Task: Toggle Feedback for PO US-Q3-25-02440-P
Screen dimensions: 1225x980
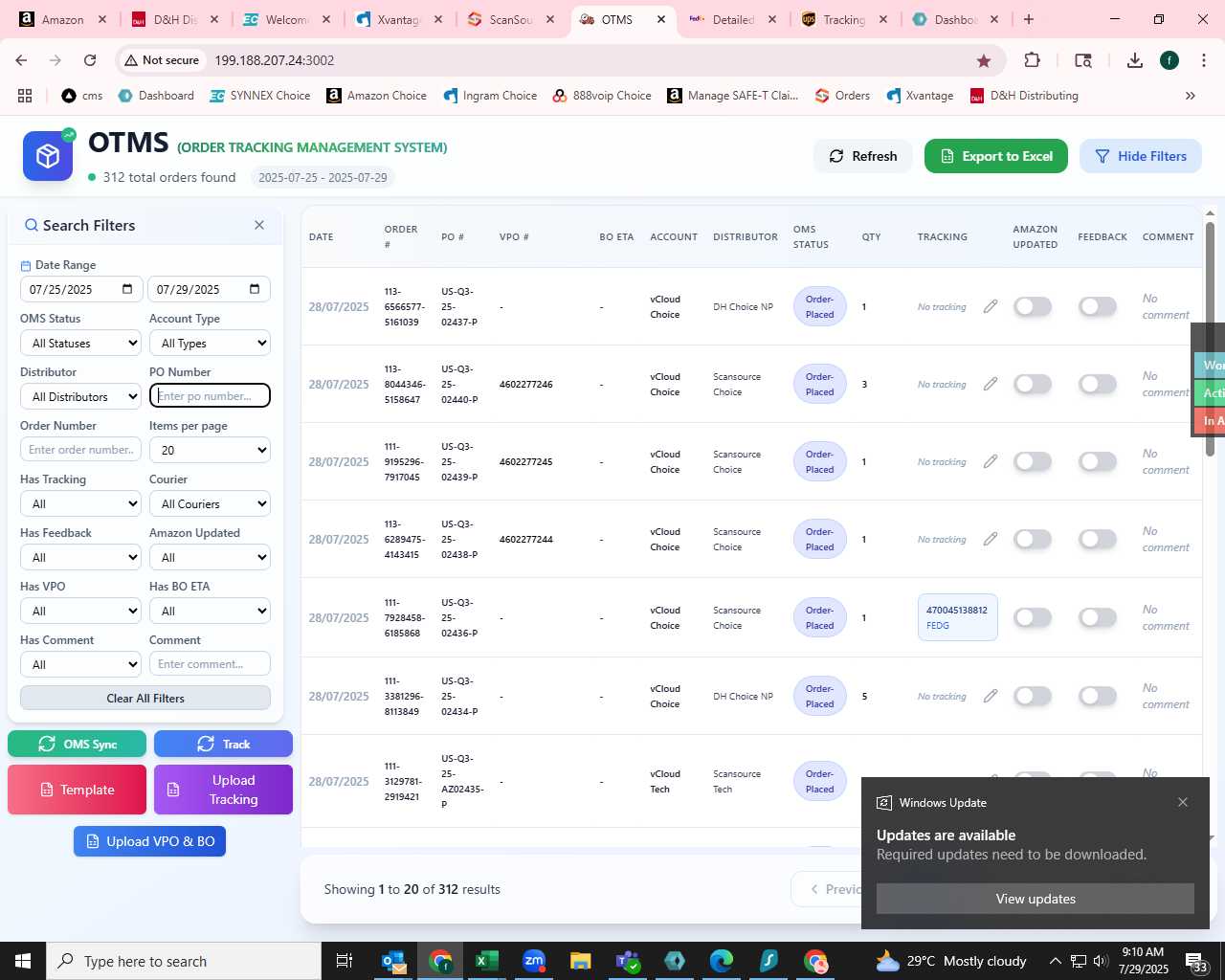Action: pyautogui.click(x=1098, y=384)
